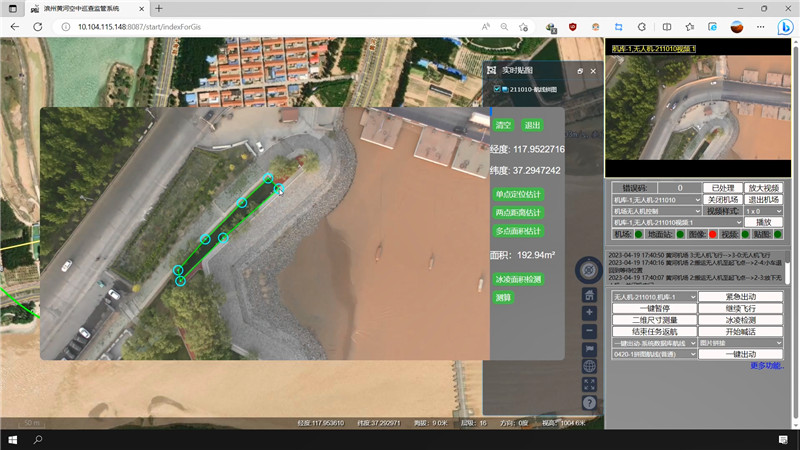
Task: Refresh the page in the browser
Action: (x=38, y=27)
